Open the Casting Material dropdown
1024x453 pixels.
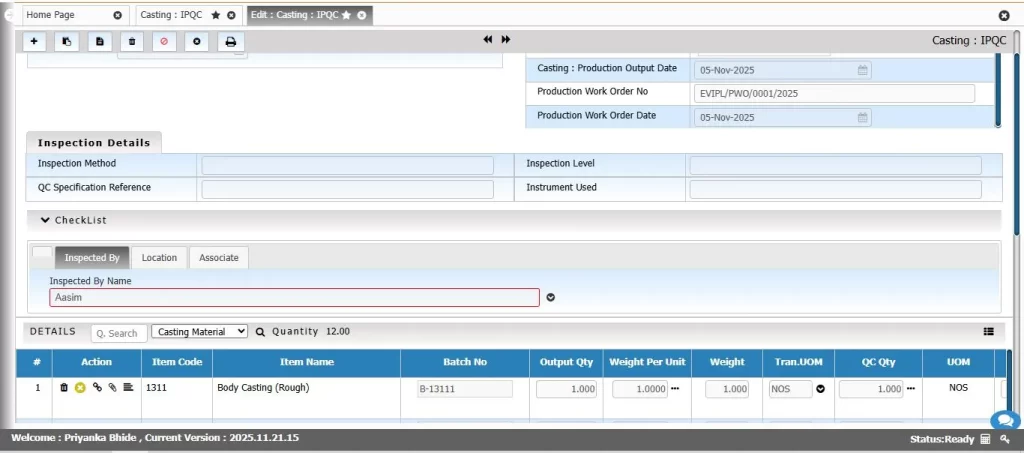click(199, 331)
